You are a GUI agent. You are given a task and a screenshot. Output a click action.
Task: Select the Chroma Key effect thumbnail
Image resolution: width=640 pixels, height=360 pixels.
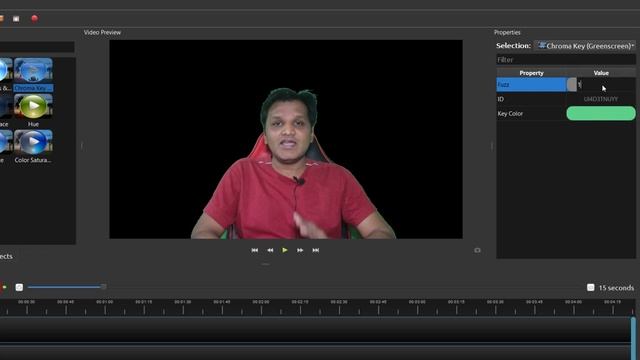click(x=33, y=75)
